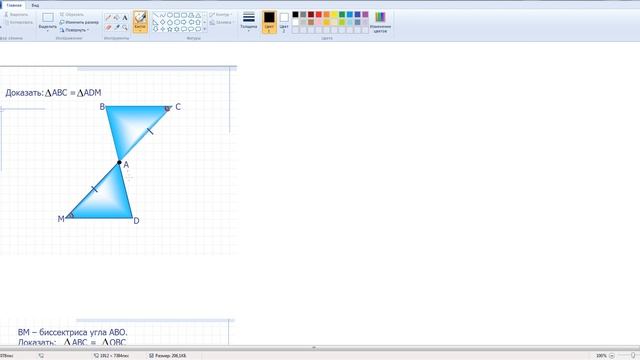Pick the purple color swatch
This screenshot has height=360, width=640.
[365, 14]
